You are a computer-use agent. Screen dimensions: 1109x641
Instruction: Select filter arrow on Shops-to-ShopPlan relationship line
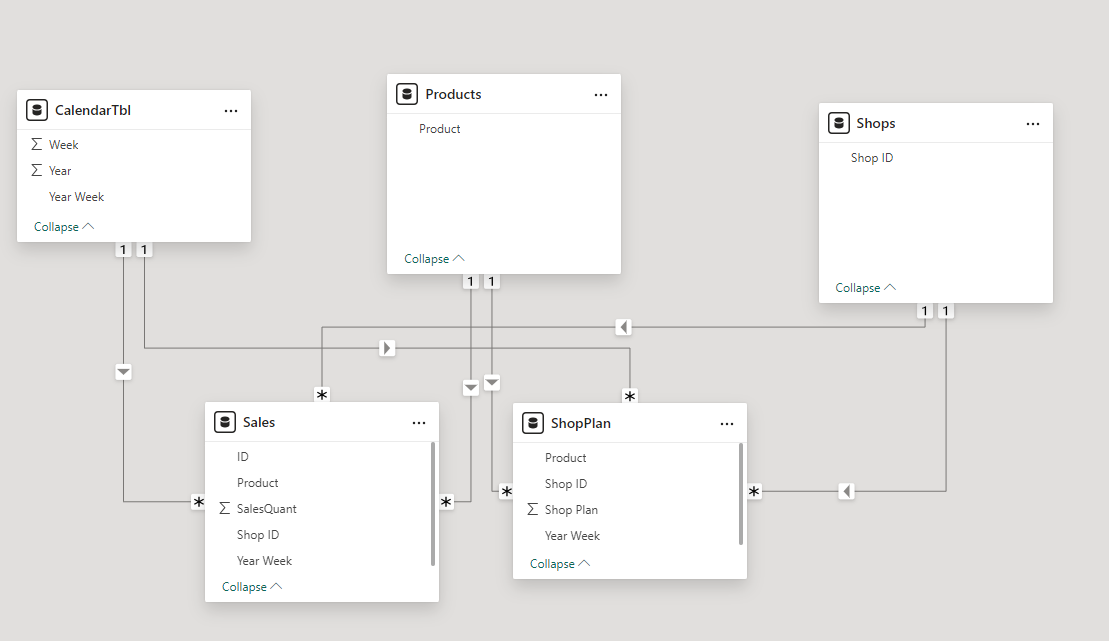coord(846,491)
